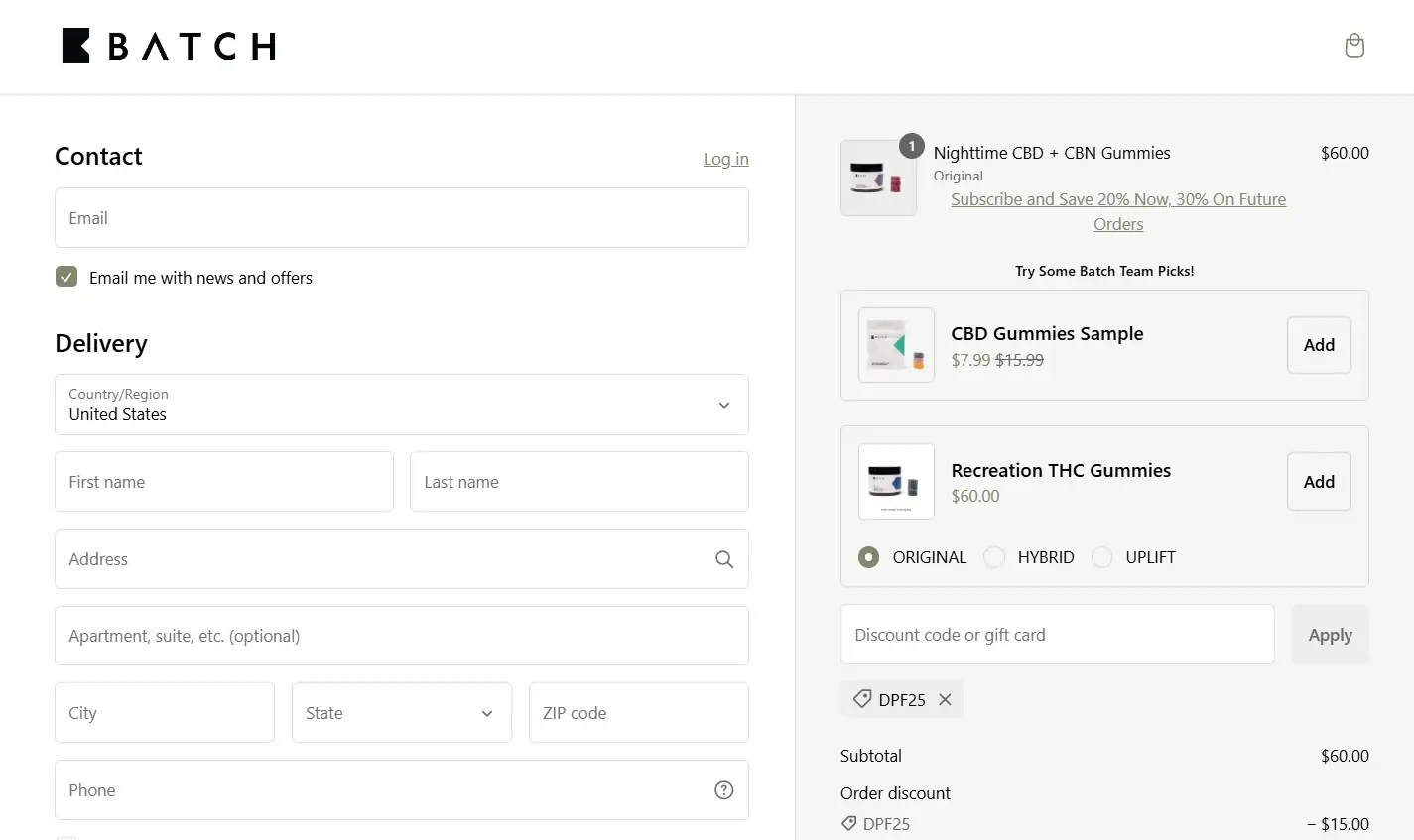Viewport: 1414px width, 840px height.
Task: Uncheck Email me with news and offers
Action: [x=65, y=277]
